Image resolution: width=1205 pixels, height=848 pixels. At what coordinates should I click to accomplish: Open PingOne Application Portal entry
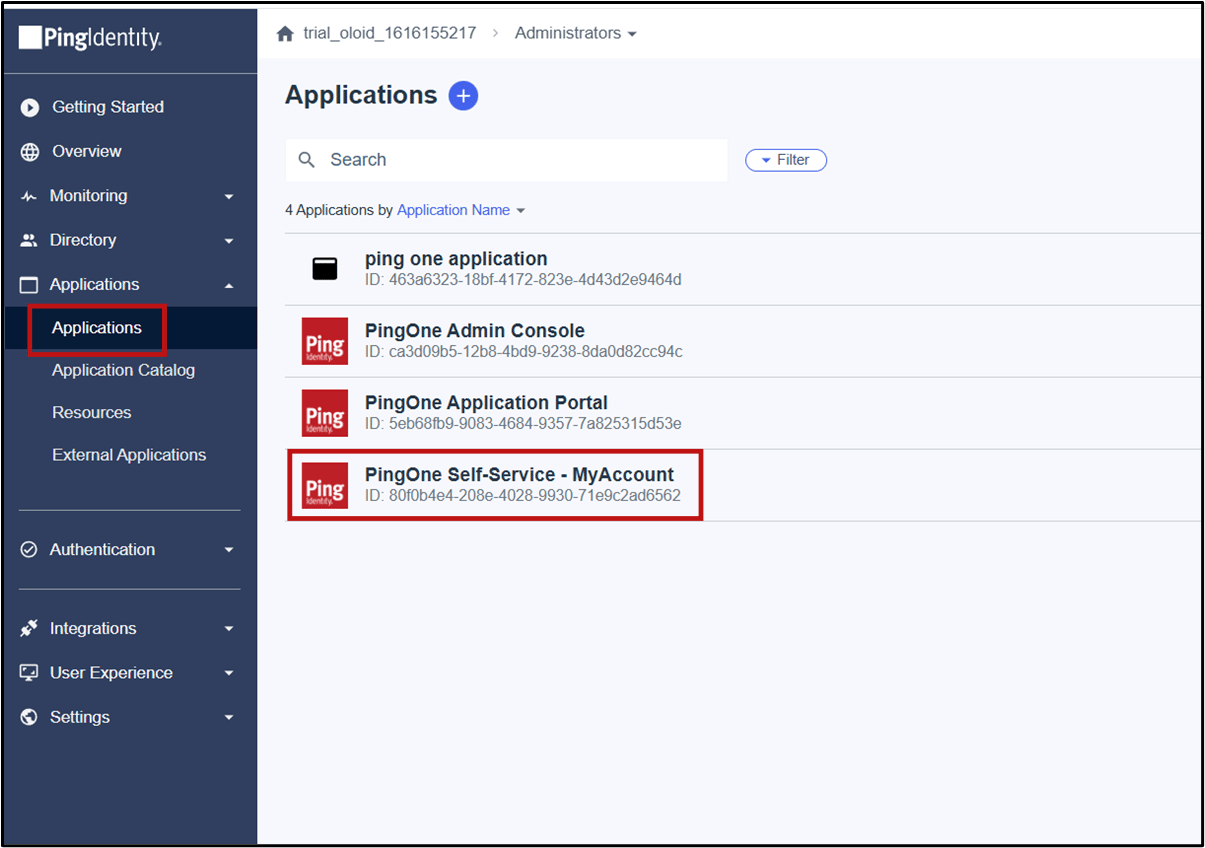[743, 413]
